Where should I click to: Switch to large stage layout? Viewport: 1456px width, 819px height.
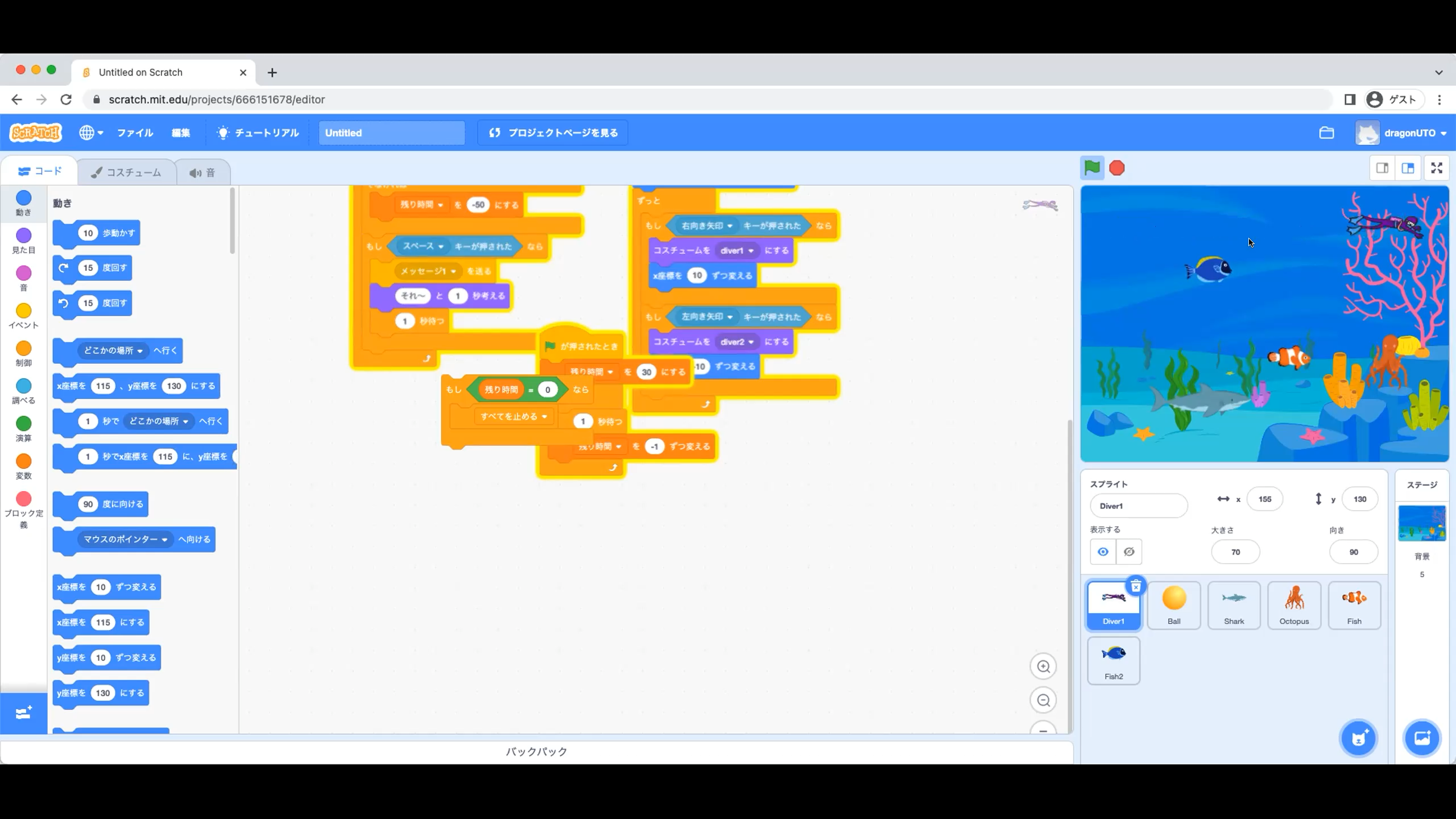(1408, 168)
